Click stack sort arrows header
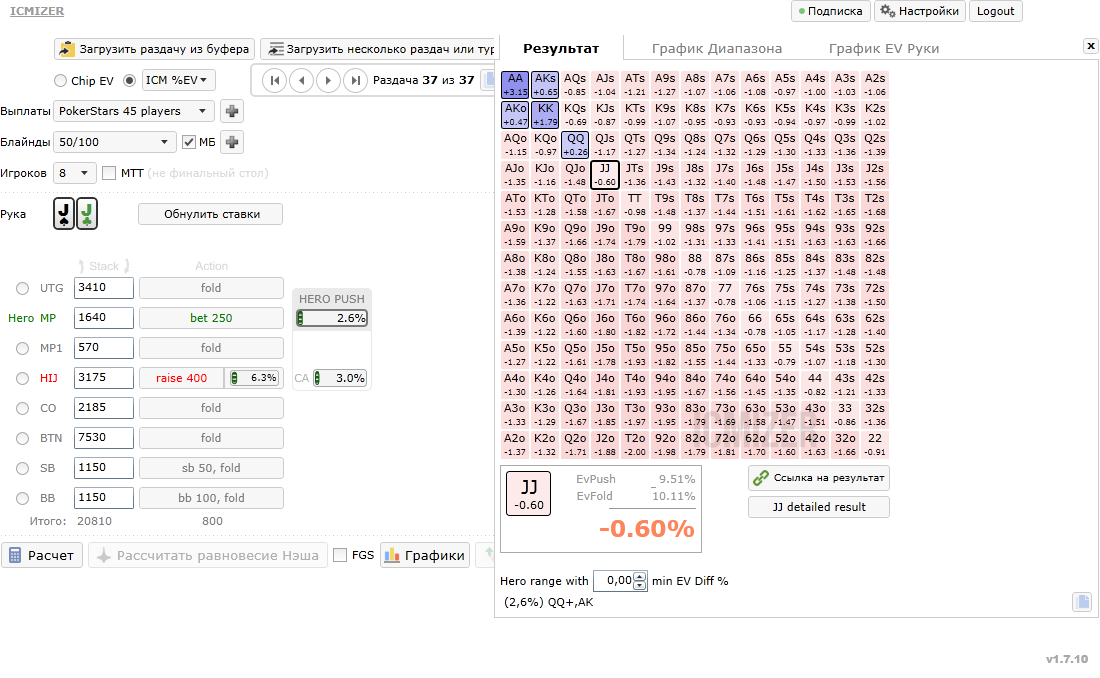This screenshot has width=1100, height=678. point(104,266)
